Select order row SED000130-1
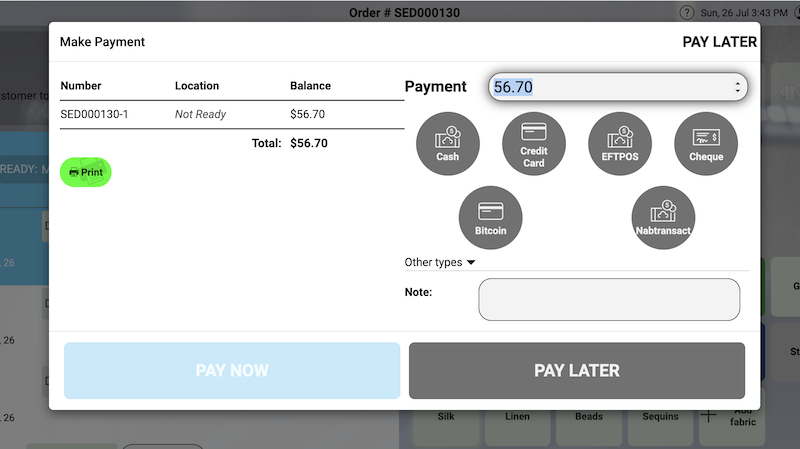 point(232,114)
